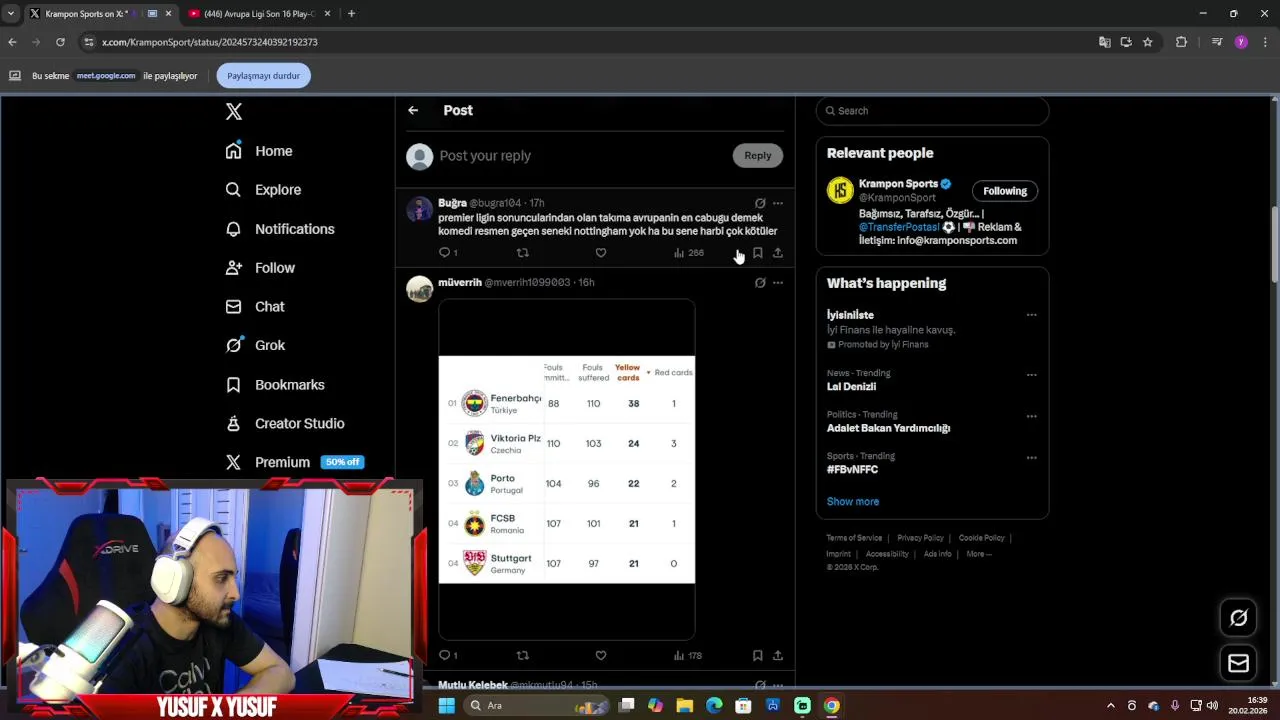Viewport: 1280px width, 720px height.
Task: Open Creator Studio from the sidebar
Action: coord(286,424)
